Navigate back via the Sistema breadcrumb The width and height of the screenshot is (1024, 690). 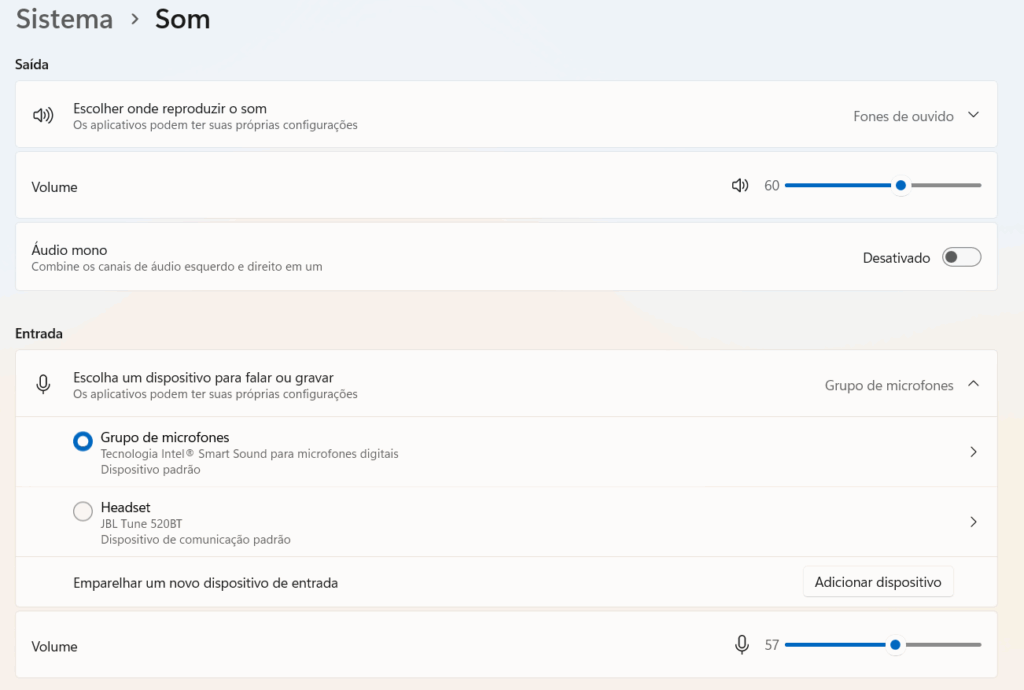63,18
